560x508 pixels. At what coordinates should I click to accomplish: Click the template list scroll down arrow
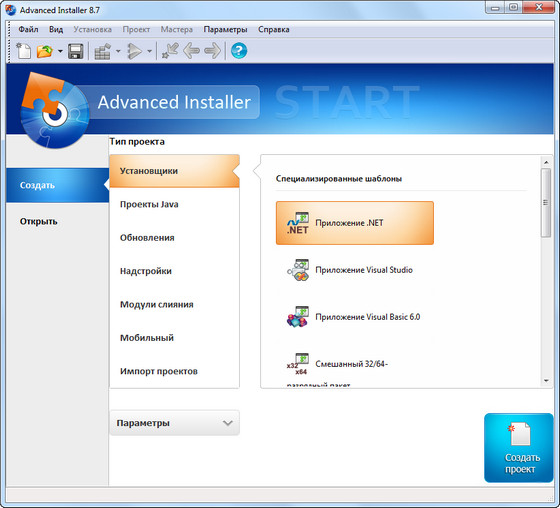[x=546, y=381]
